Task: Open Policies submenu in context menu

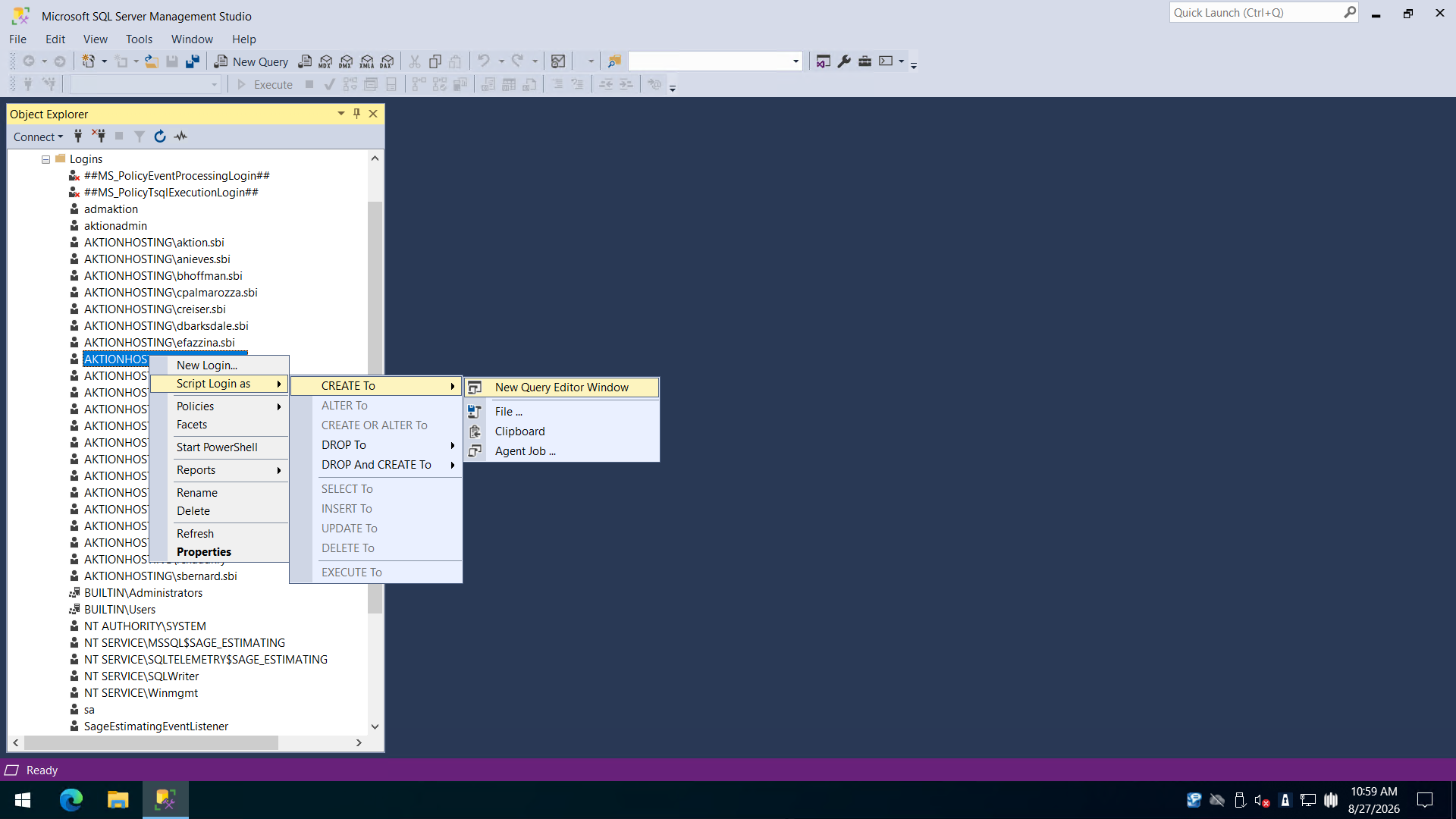Action: click(x=219, y=406)
